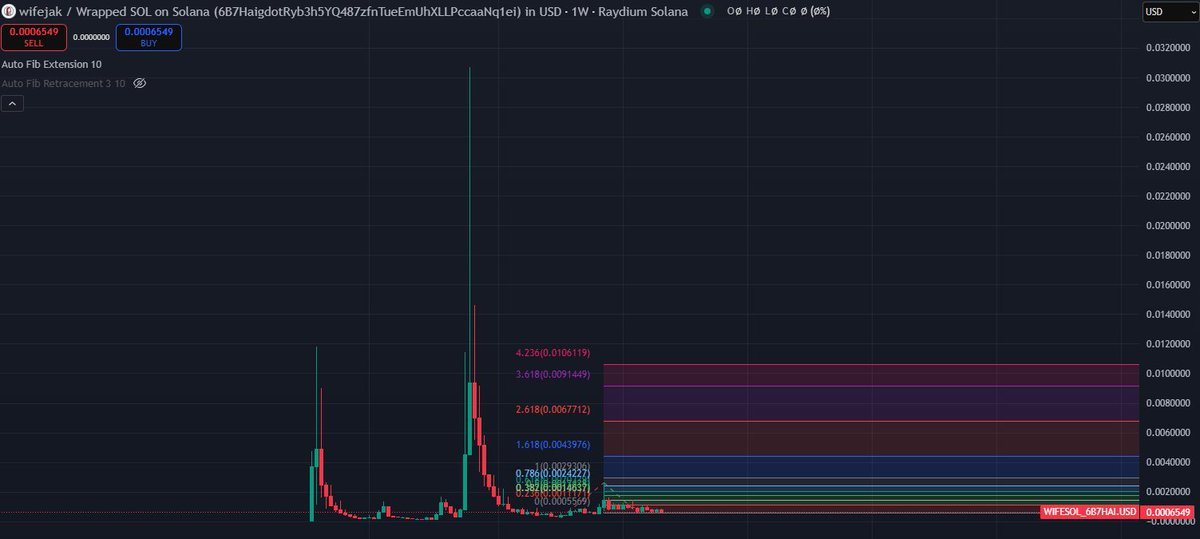Viewport: 1200px width, 539px height.
Task: Select the Auto Fib Retracement 3 10 label
Action: click(x=64, y=83)
